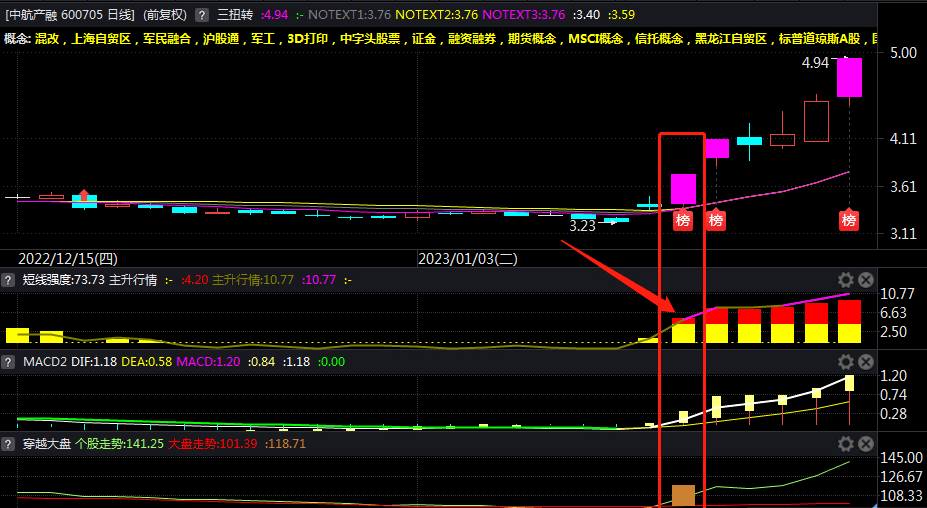The image size is (927, 508).
Task: Open help icon for MACD2 indicator
Action: click(x=8, y=361)
